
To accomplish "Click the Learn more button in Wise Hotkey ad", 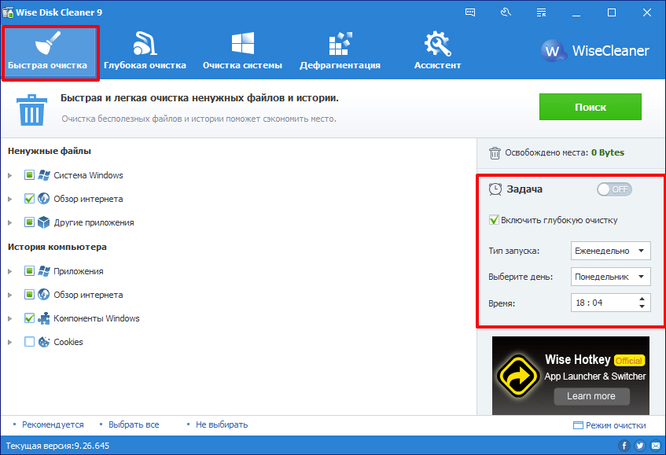I will point(591,396).
